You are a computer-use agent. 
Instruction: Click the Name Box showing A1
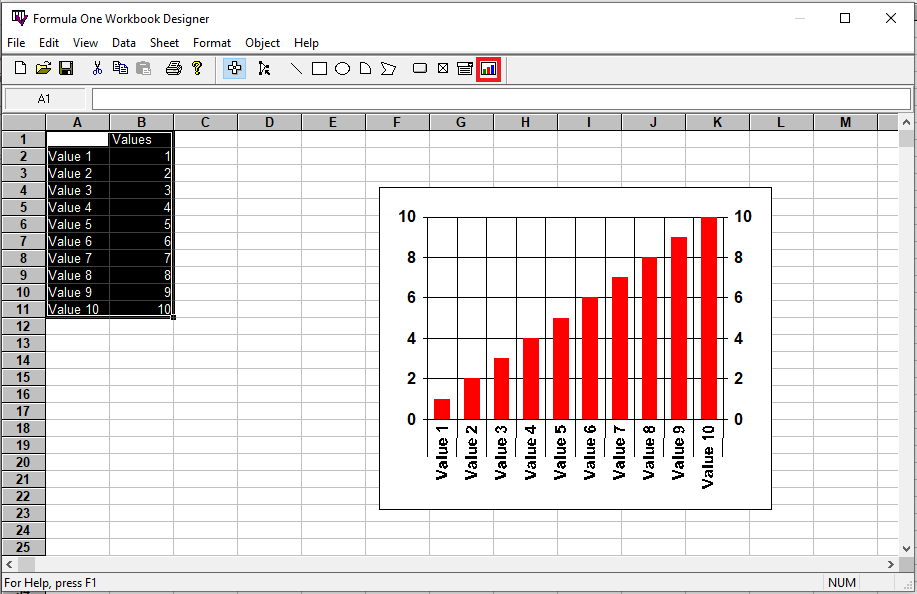click(x=43, y=99)
